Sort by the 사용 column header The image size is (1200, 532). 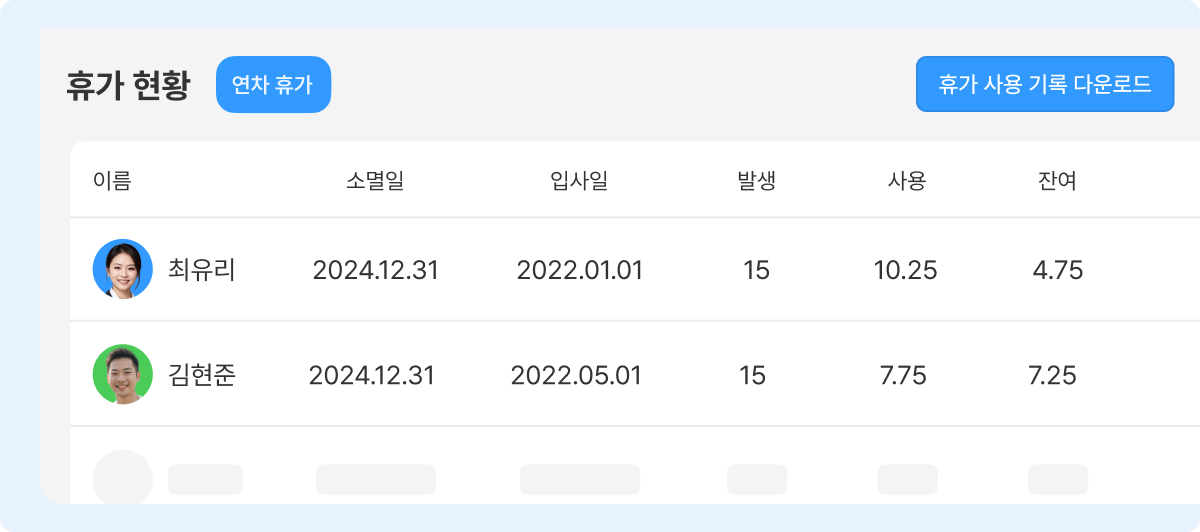tap(907, 181)
